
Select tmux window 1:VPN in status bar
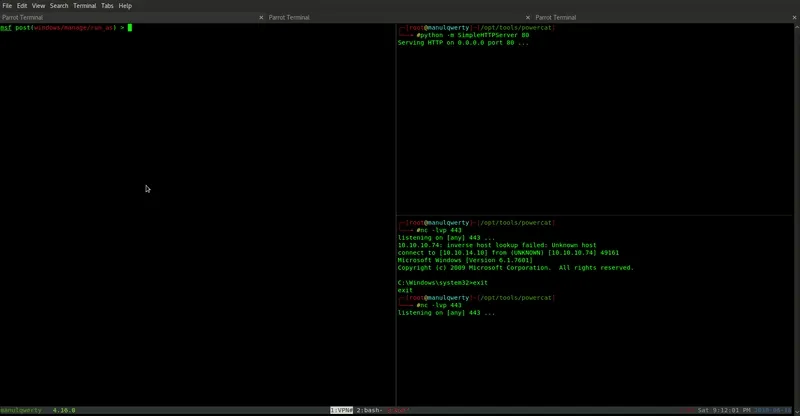pos(341,410)
